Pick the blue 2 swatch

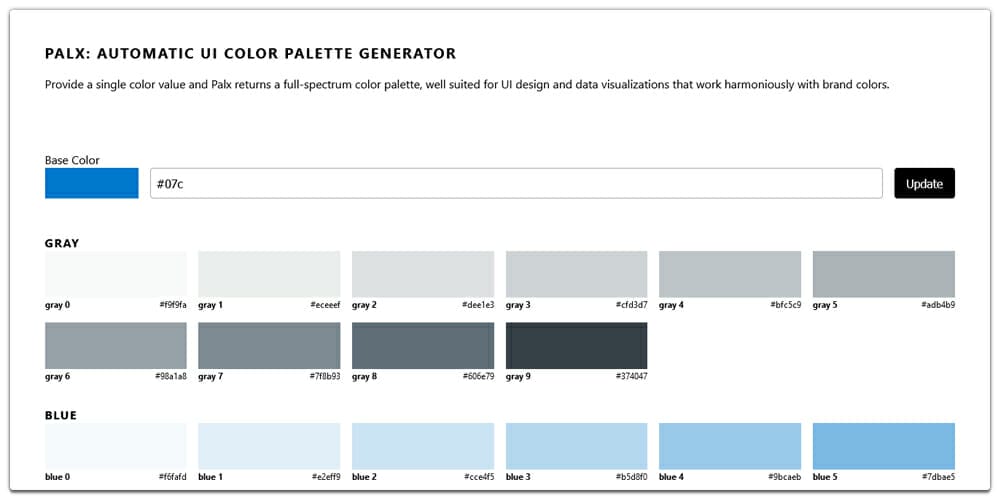pyautogui.click(x=423, y=446)
